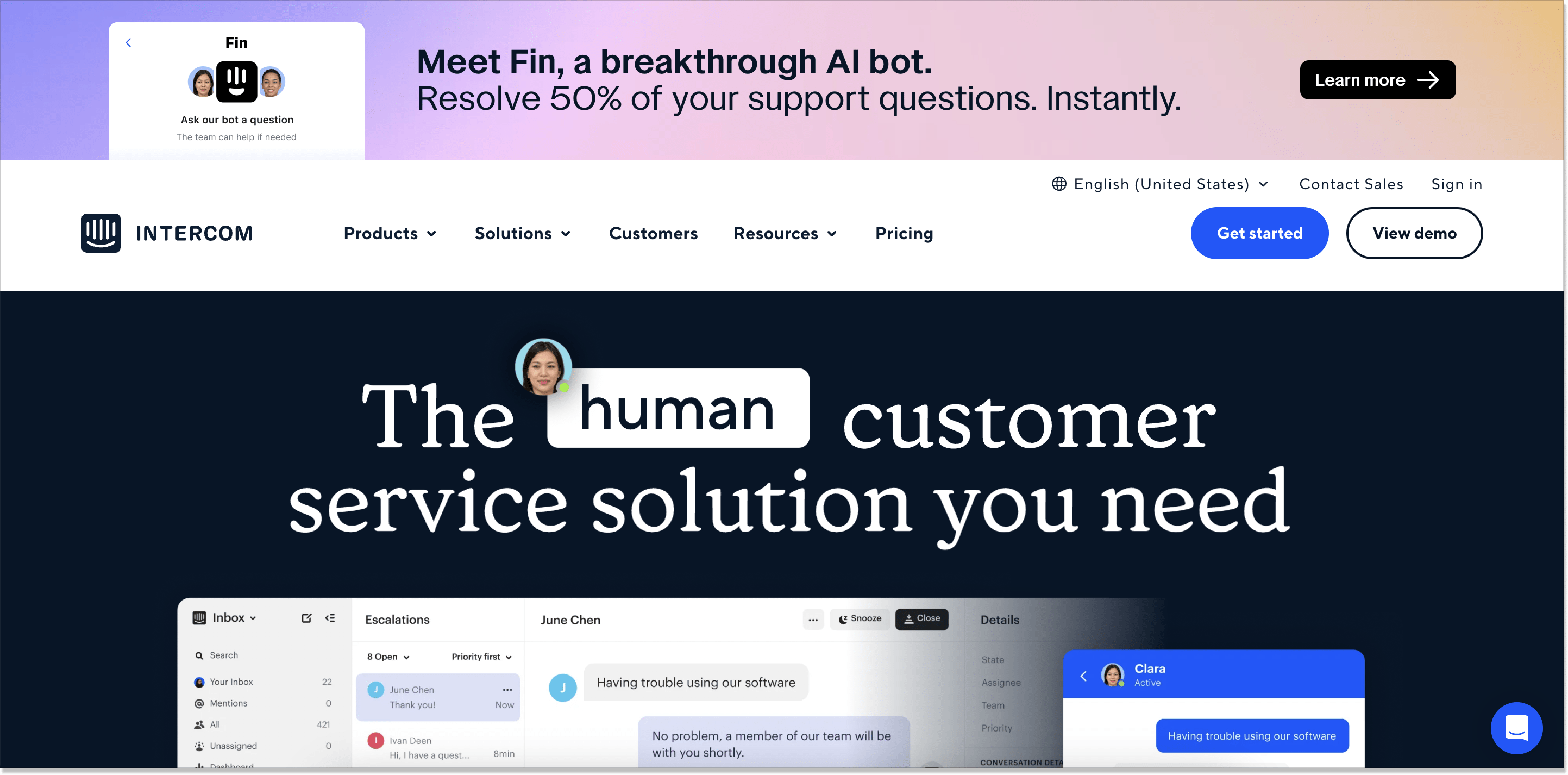Toggle the English United States language
This screenshot has height=775, width=1568.
(x=1163, y=184)
